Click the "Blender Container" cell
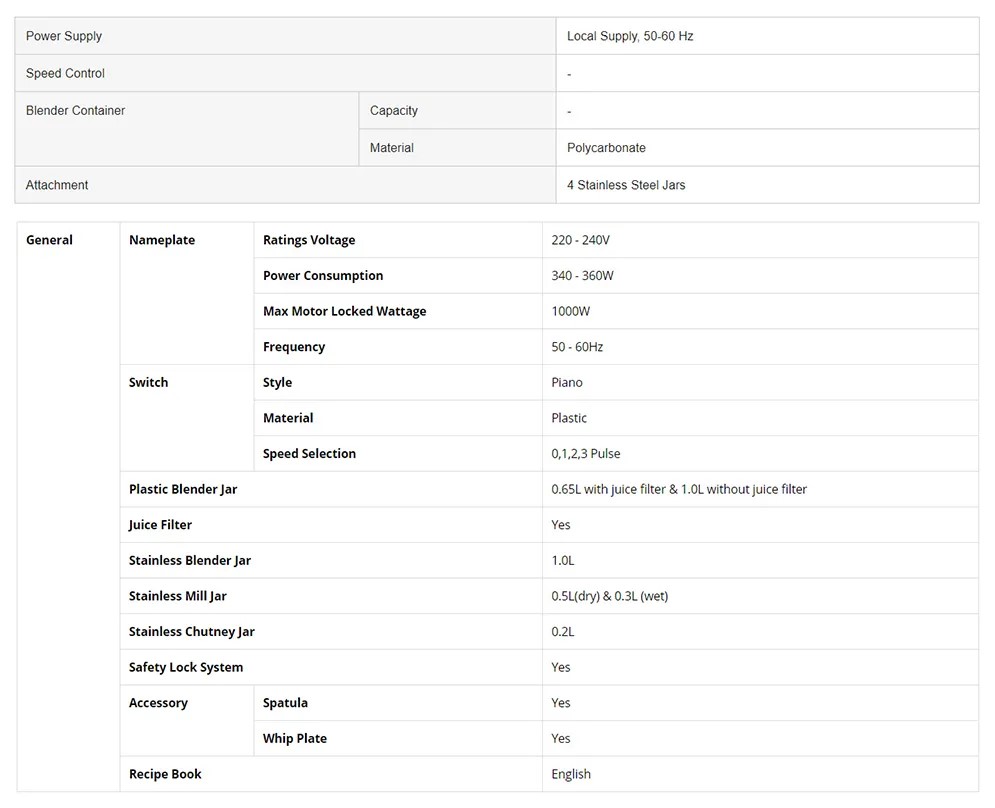The image size is (995, 808). pos(76,111)
